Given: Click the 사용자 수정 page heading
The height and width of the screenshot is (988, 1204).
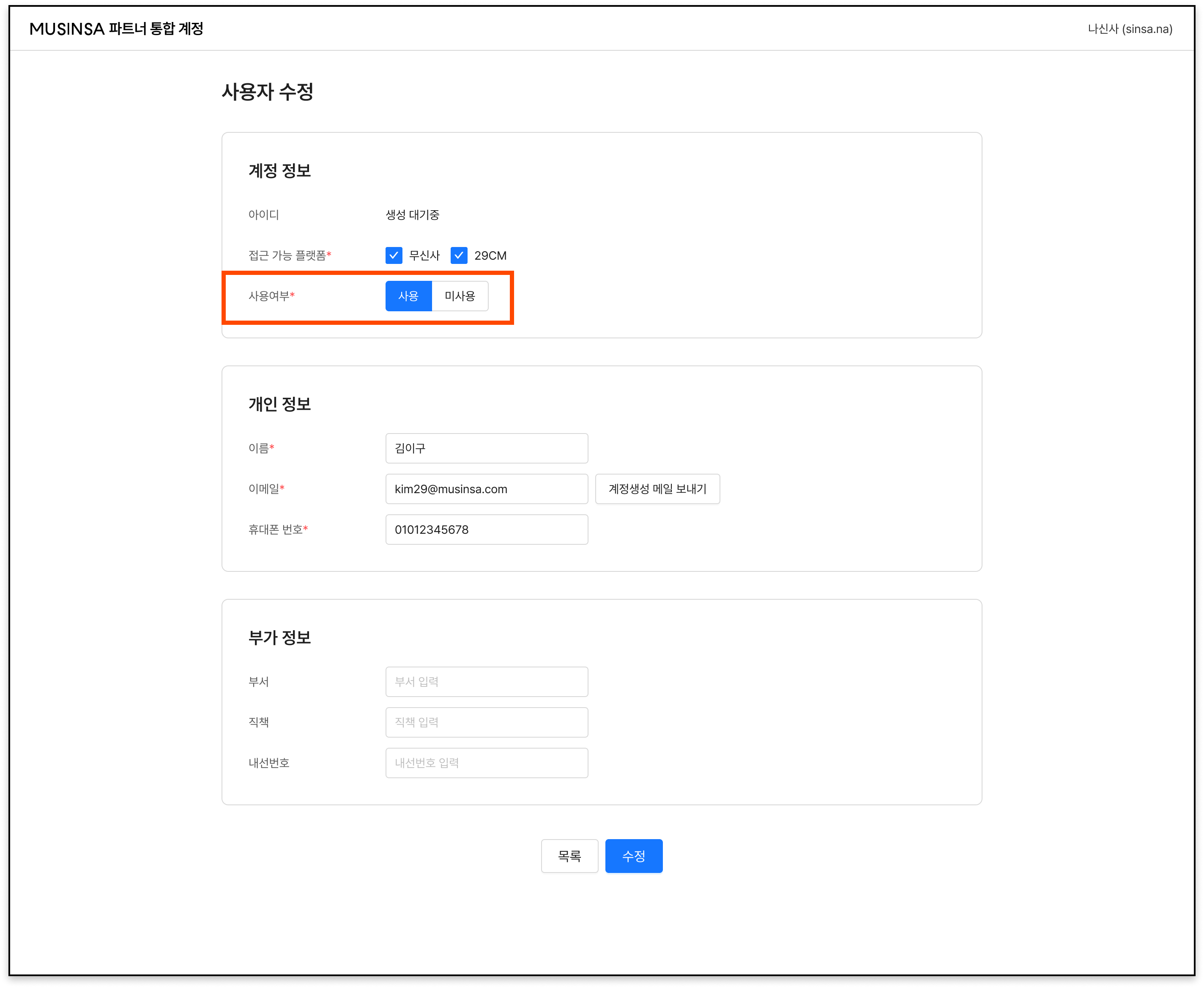Looking at the screenshot, I should (267, 92).
